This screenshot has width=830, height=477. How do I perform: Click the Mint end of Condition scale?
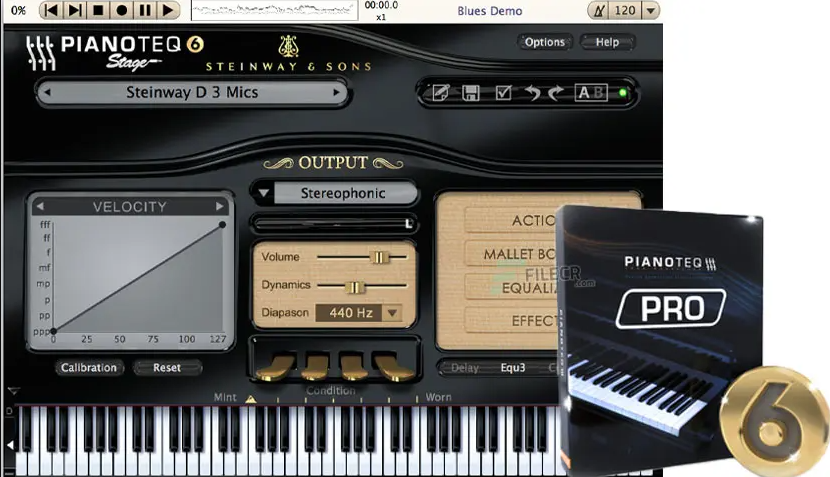click(x=225, y=397)
